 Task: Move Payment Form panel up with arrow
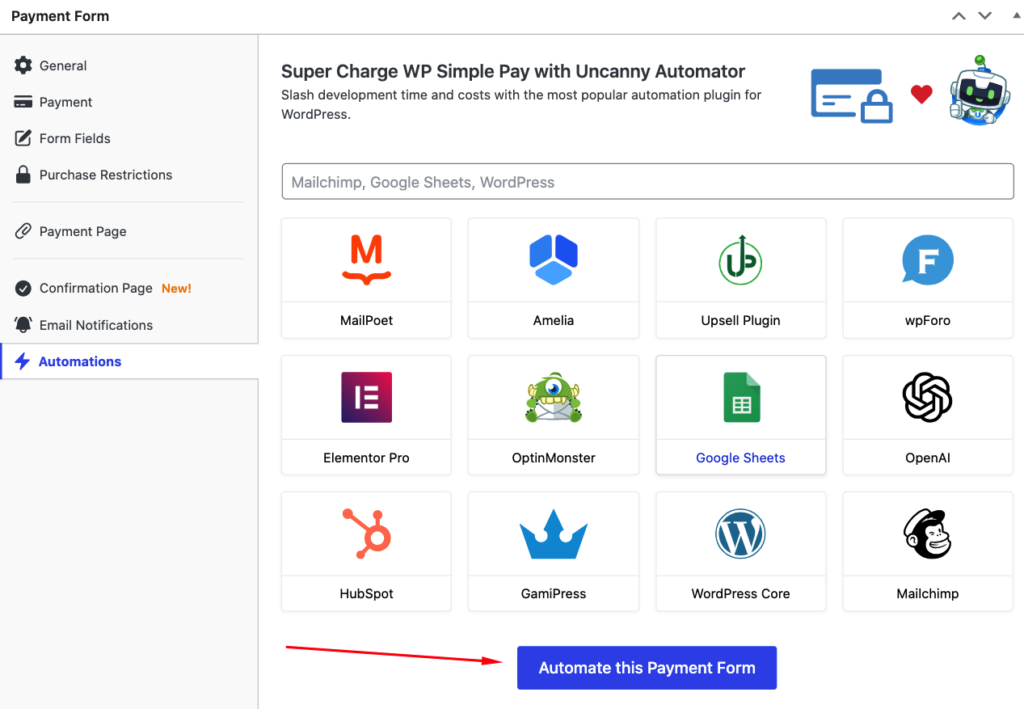959,16
